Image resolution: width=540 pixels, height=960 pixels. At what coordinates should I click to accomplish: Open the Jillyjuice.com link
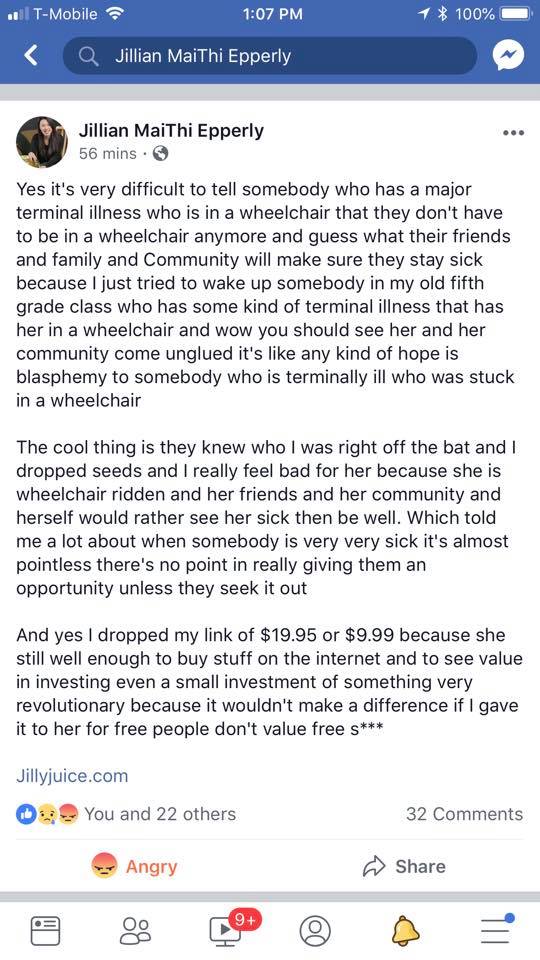pos(72,776)
